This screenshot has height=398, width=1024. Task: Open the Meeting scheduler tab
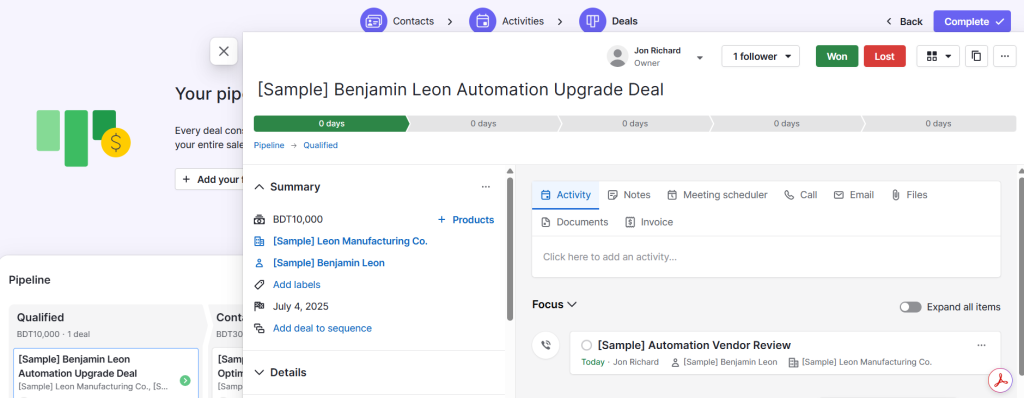pos(717,195)
